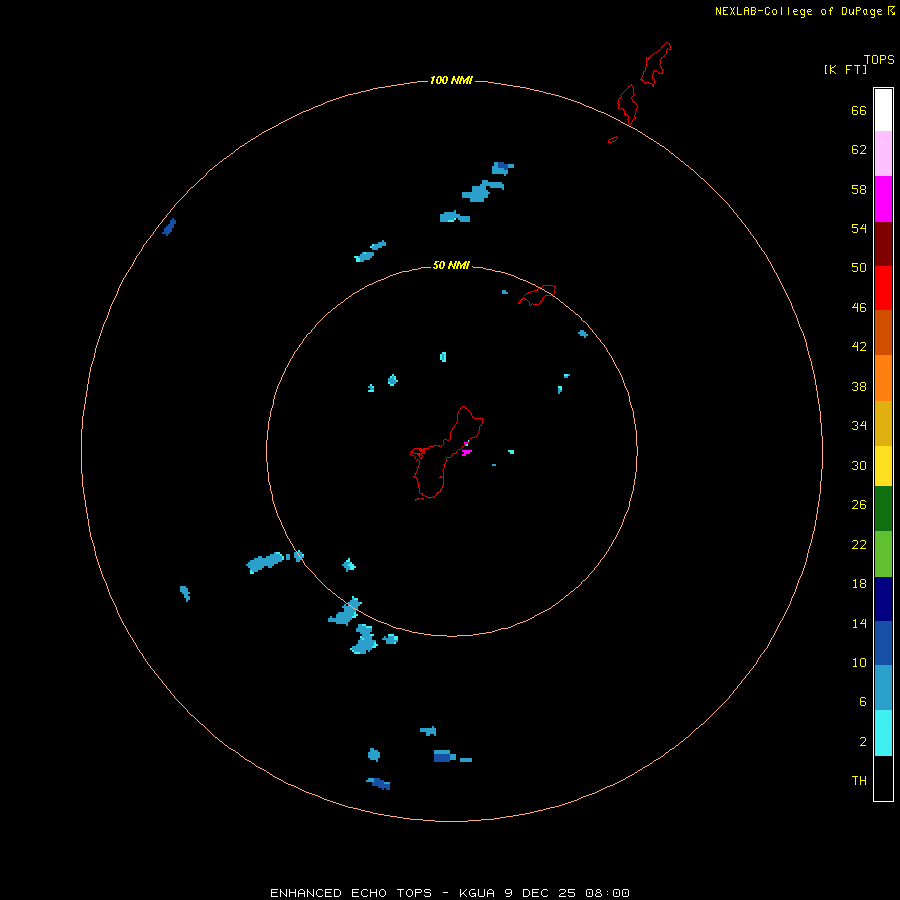The width and height of the screenshot is (900, 900).
Task: Click the TH threshold label
Action: coord(859,781)
